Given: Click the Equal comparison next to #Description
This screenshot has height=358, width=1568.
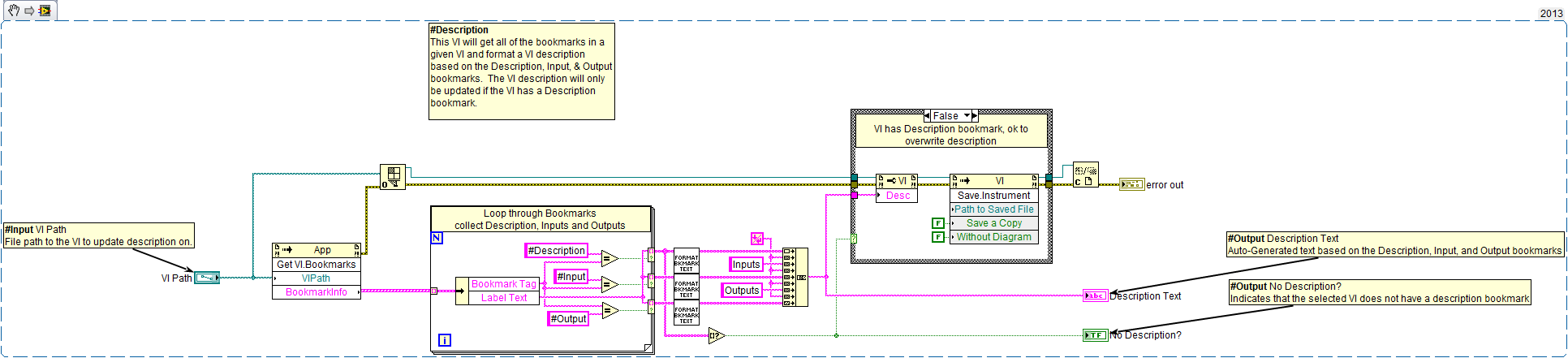Looking at the screenshot, I should [610, 259].
